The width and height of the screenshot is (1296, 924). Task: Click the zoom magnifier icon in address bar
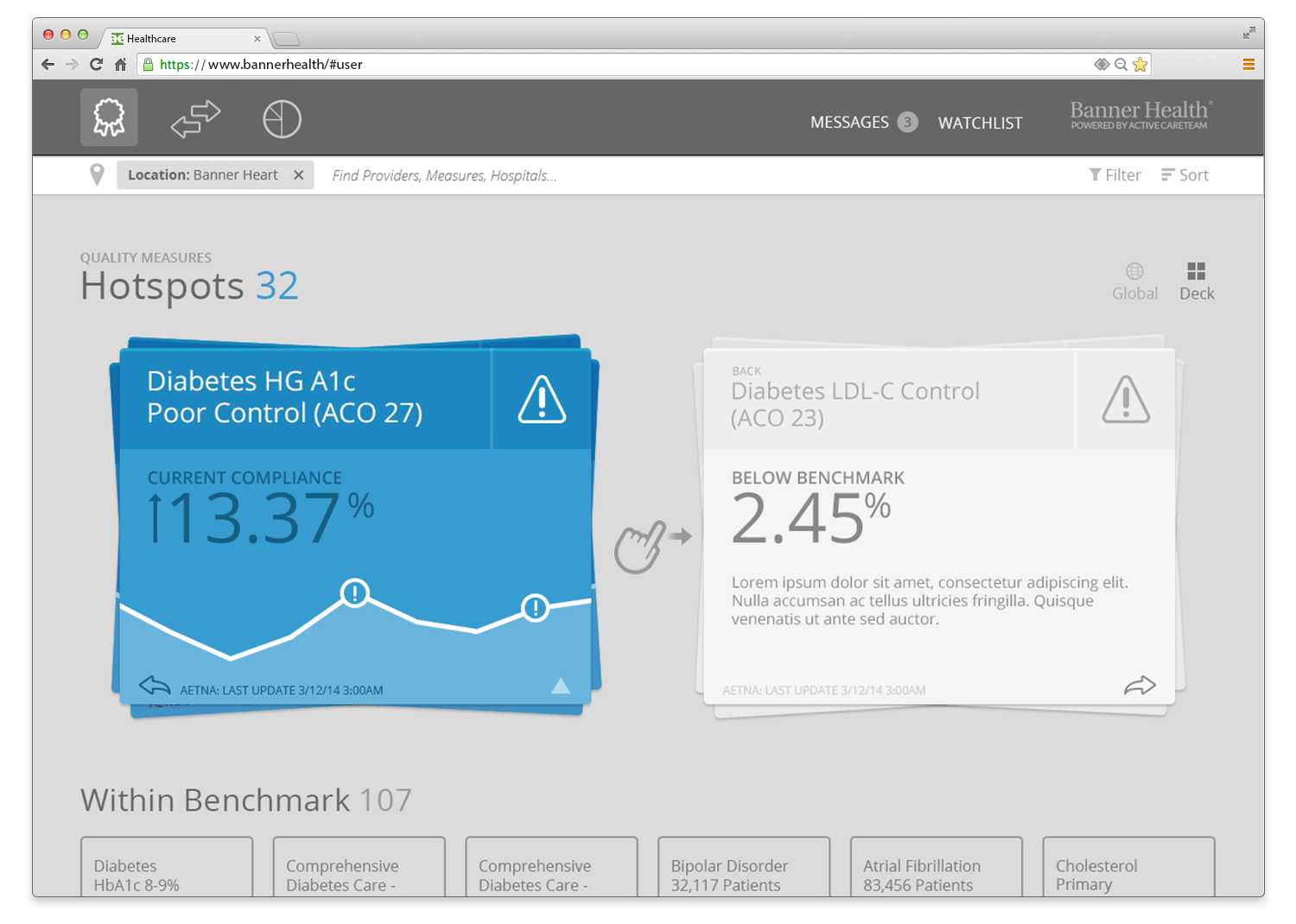click(x=1121, y=64)
